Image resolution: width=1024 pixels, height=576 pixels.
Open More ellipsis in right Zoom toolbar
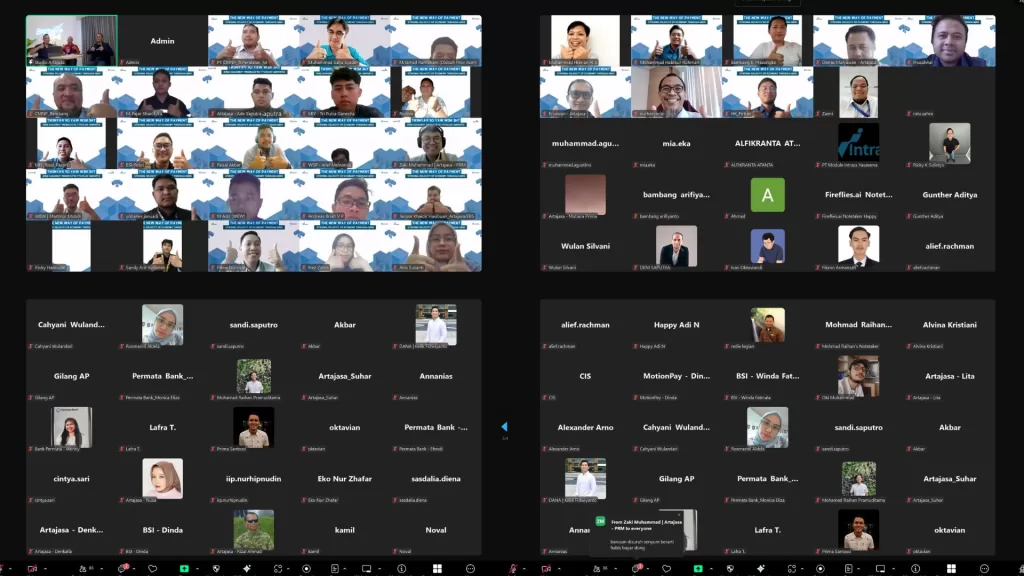tap(984, 569)
